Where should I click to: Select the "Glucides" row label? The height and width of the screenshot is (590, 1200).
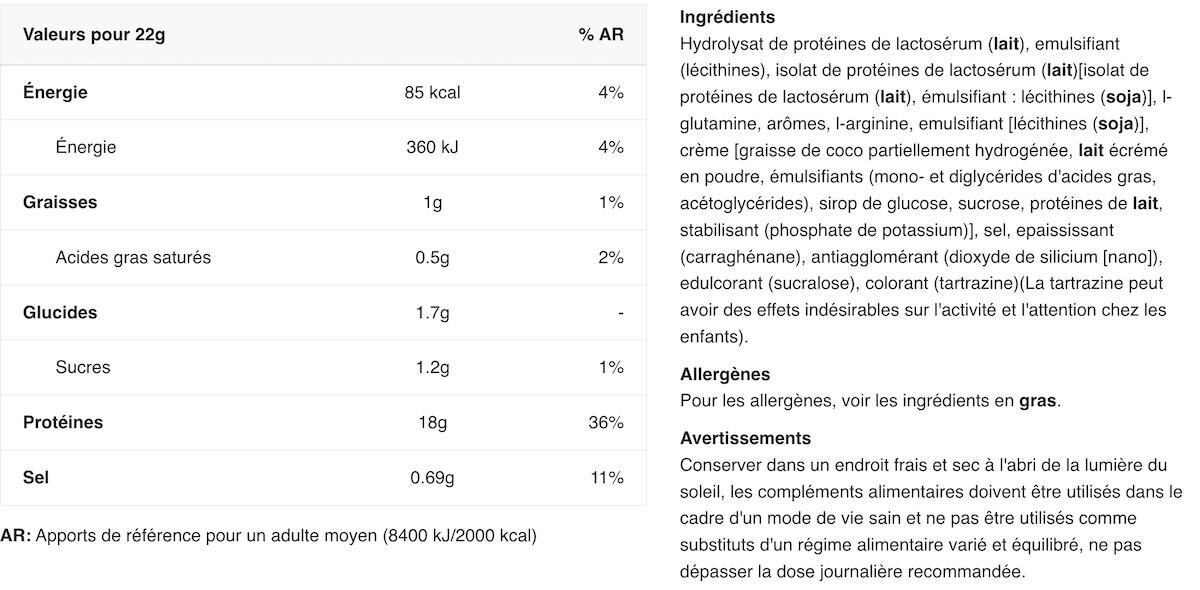pos(60,312)
